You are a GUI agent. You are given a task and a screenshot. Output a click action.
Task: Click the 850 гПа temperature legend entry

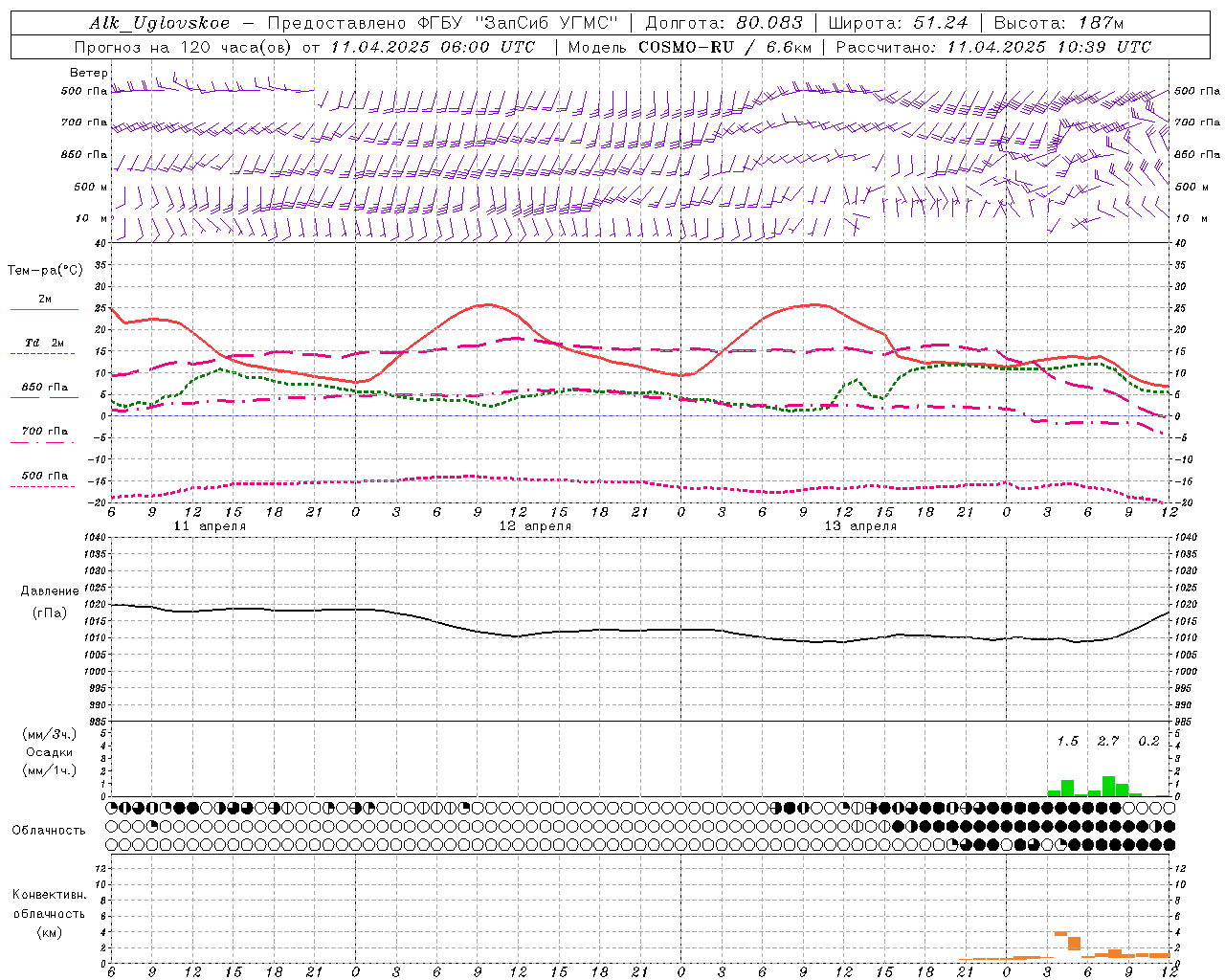tap(45, 388)
